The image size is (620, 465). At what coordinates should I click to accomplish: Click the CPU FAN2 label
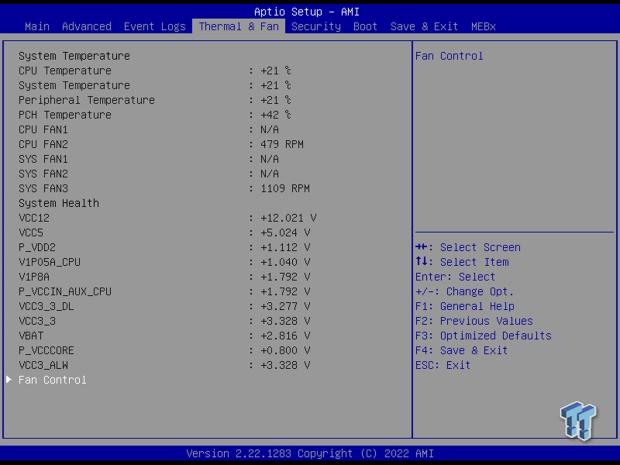43,144
